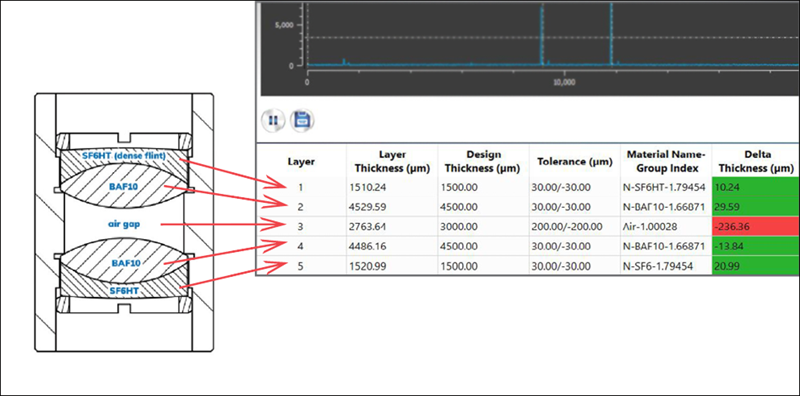Select the Layer column header
The image size is (800, 396).
(x=301, y=162)
